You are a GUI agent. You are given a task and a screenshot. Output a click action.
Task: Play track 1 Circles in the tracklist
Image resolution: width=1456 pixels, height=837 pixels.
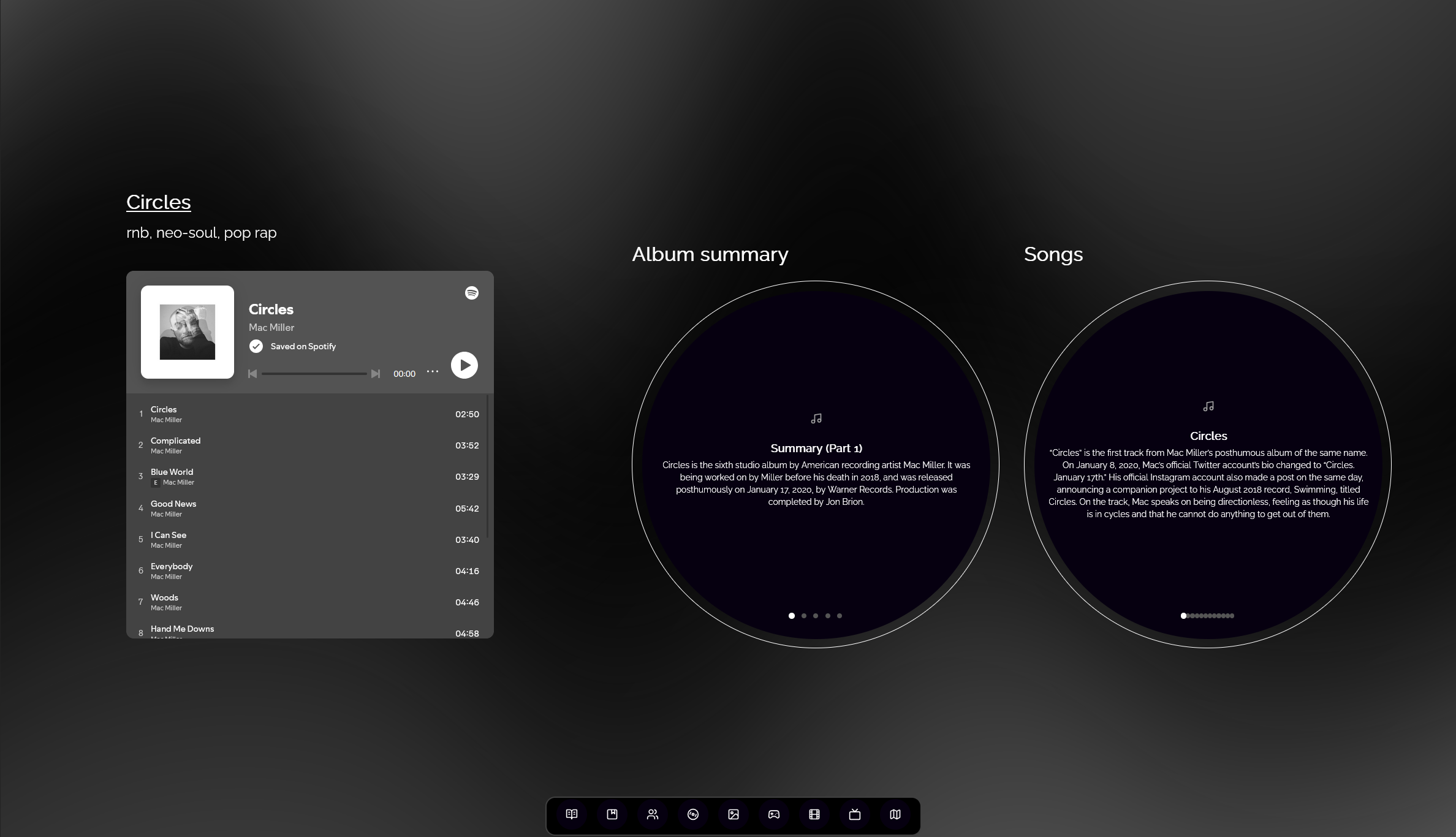click(309, 414)
